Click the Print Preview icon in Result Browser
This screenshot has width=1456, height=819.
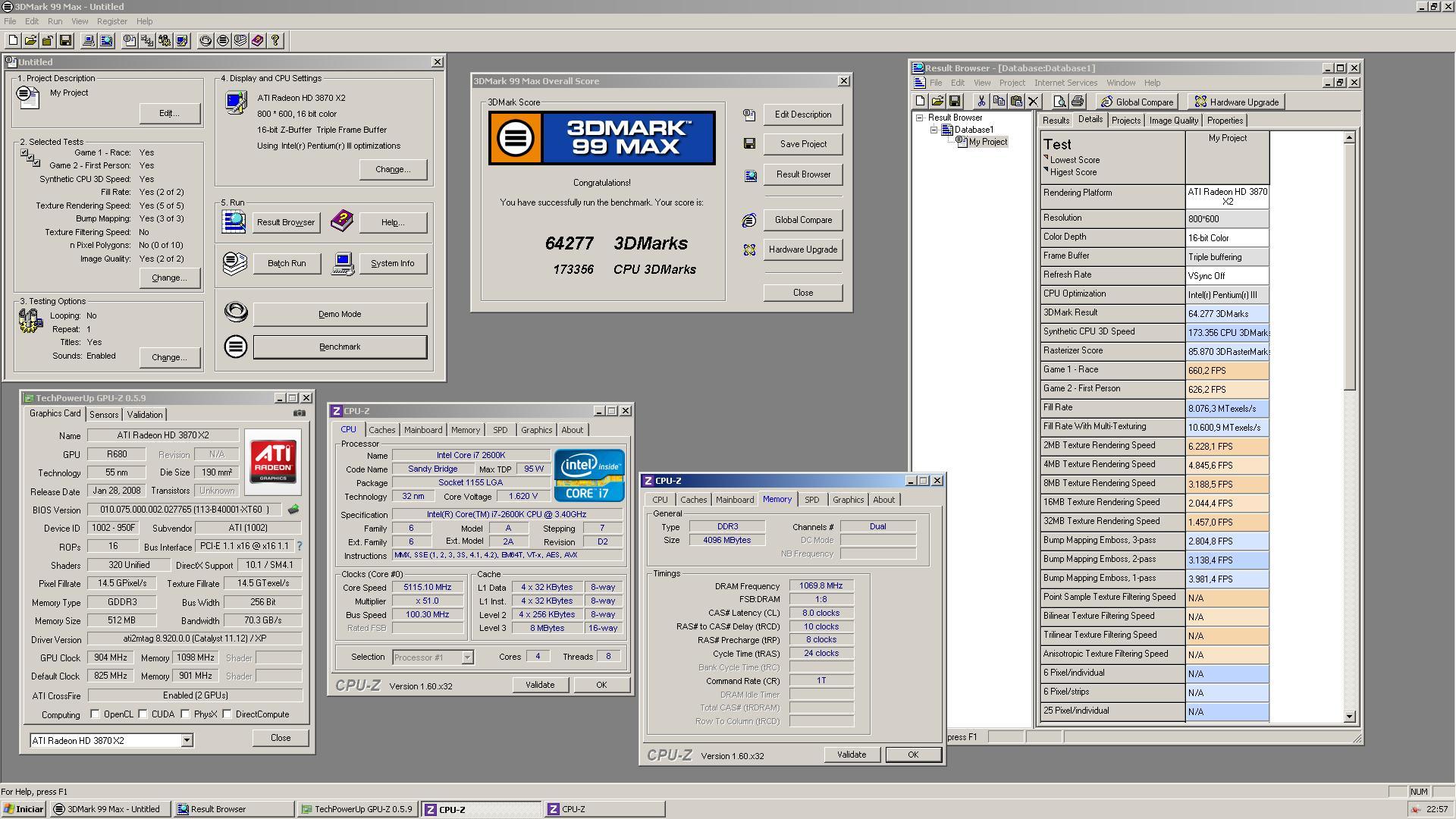[x=1060, y=102]
